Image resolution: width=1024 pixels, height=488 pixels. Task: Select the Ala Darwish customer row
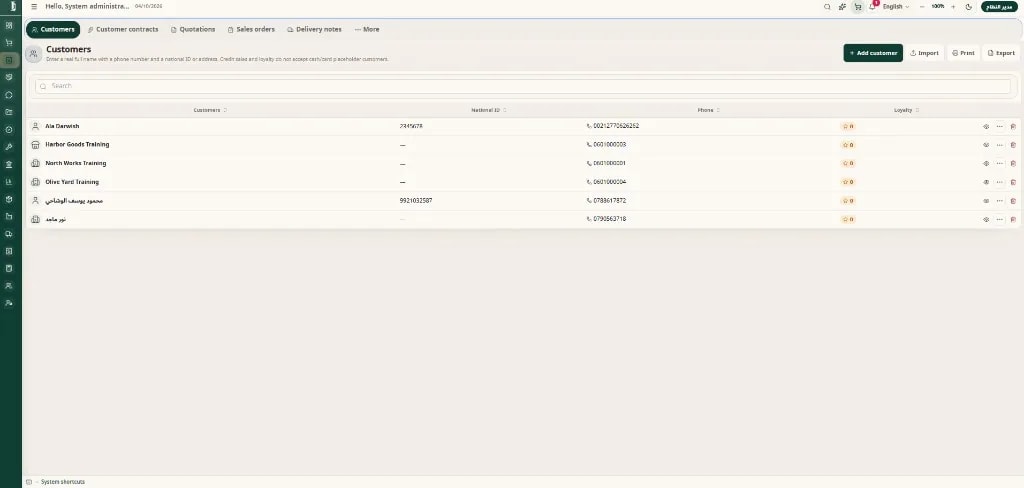(522, 127)
